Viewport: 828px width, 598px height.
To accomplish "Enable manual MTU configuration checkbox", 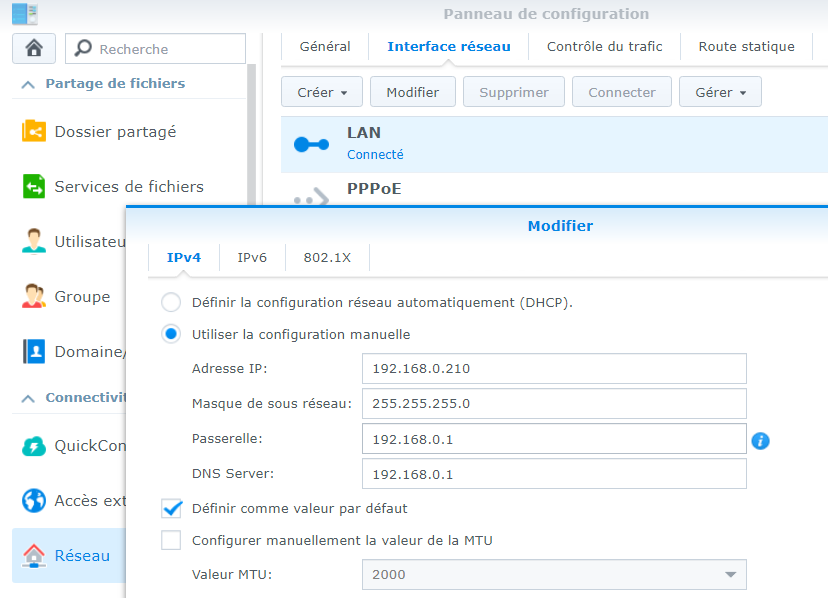I will 172,541.
